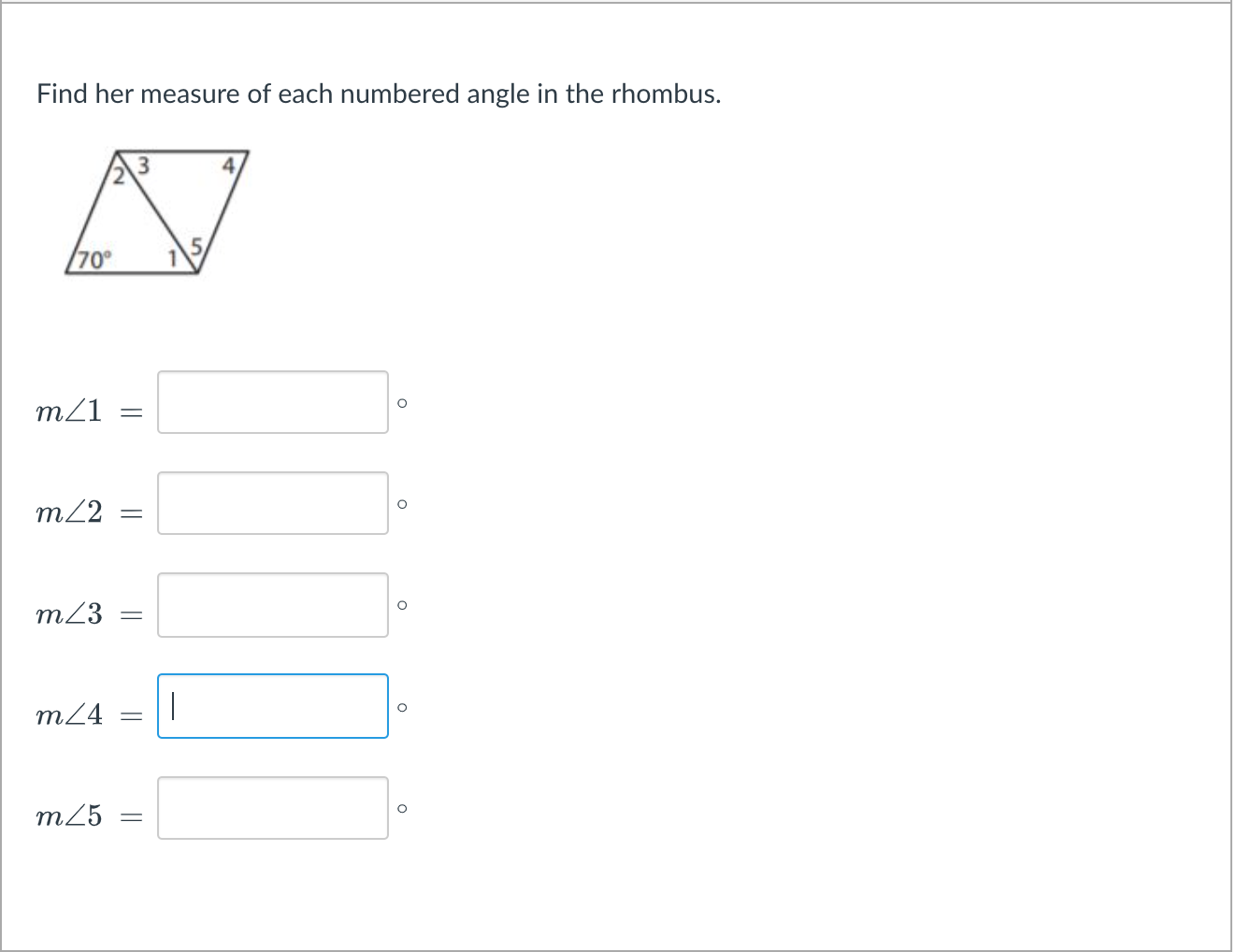
Task: Select the focused m∠4 answer box
Action: coord(272,706)
